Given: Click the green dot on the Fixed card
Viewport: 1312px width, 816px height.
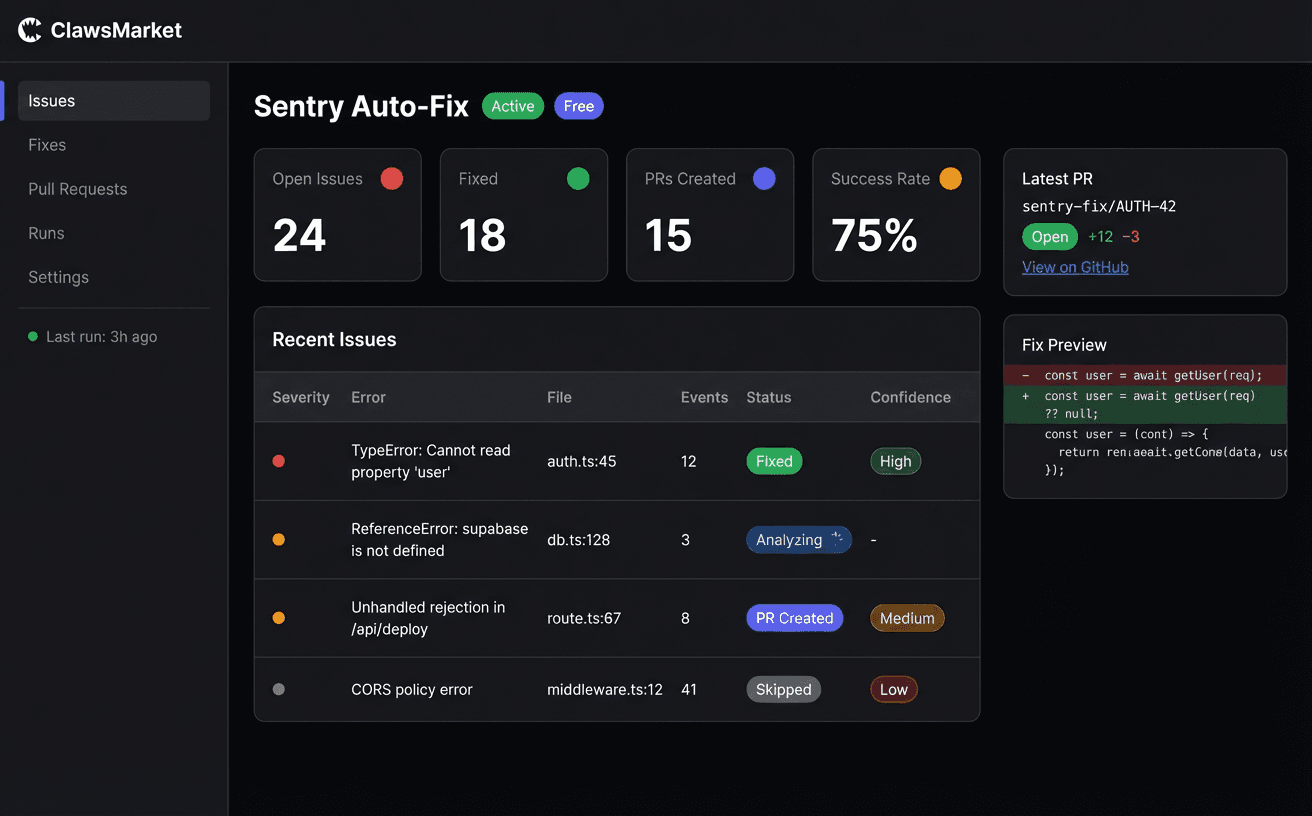Looking at the screenshot, I should pos(577,178).
